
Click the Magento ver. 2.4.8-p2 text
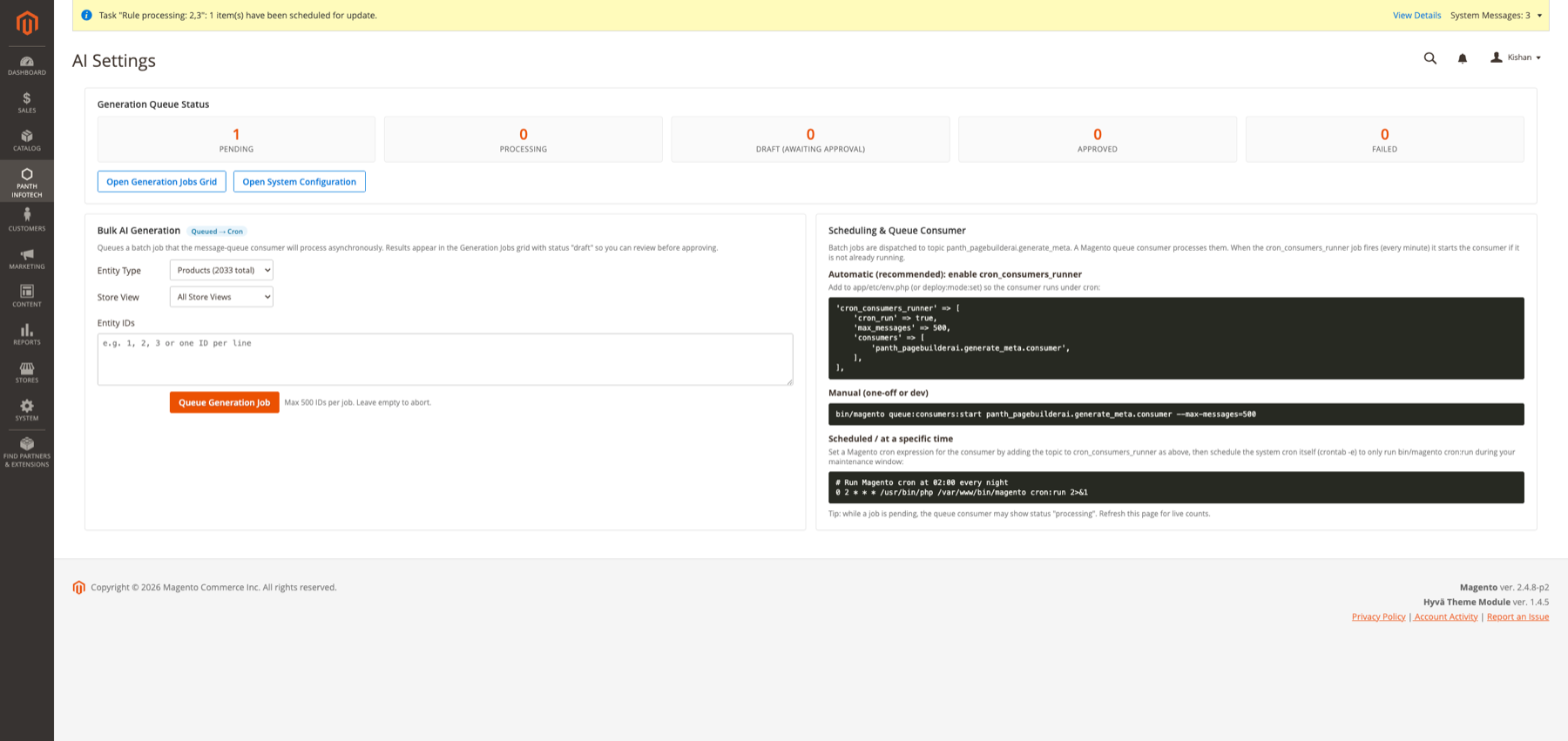pyautogui.click(x=1504, y=588)
